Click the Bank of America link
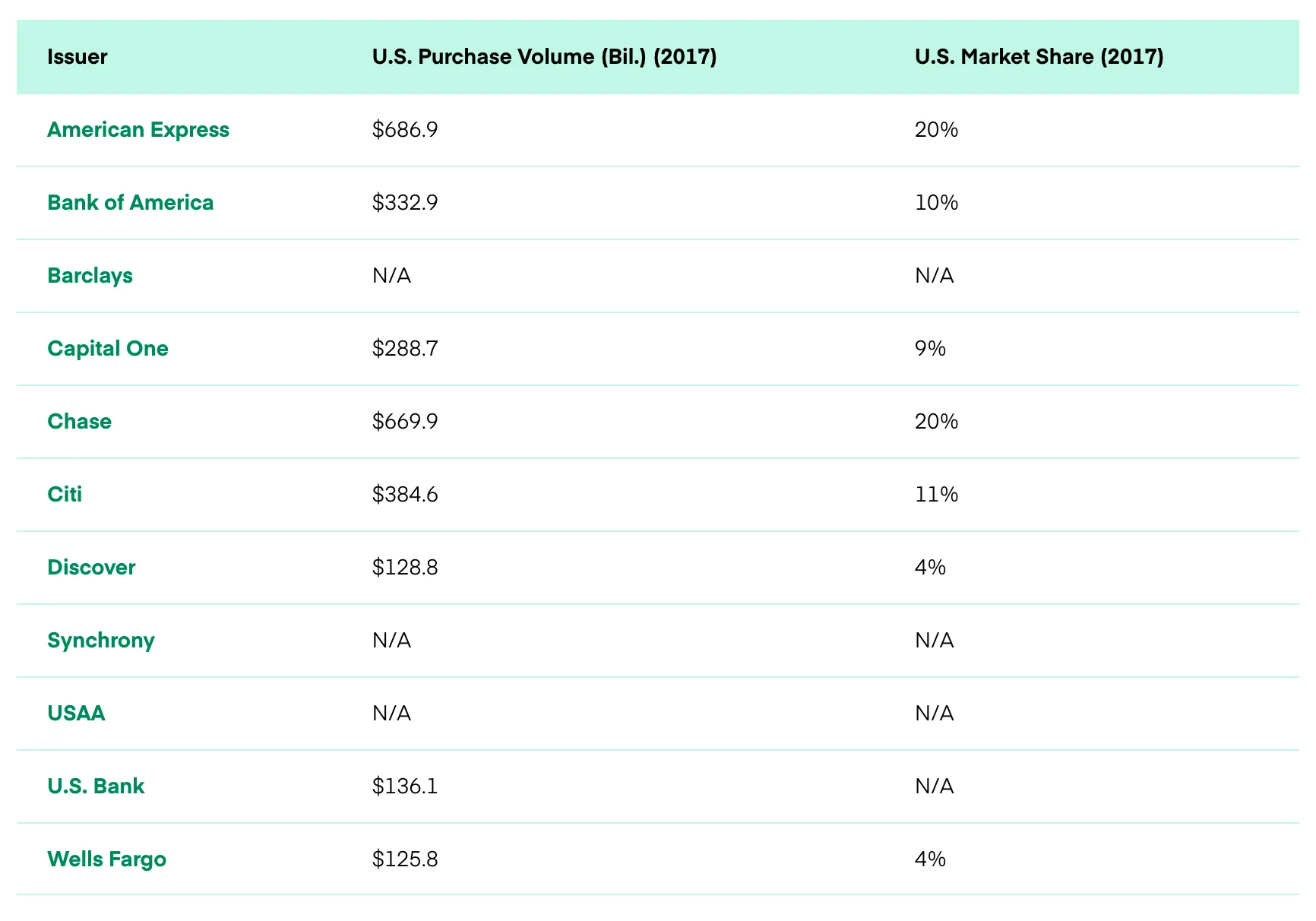 130,203
